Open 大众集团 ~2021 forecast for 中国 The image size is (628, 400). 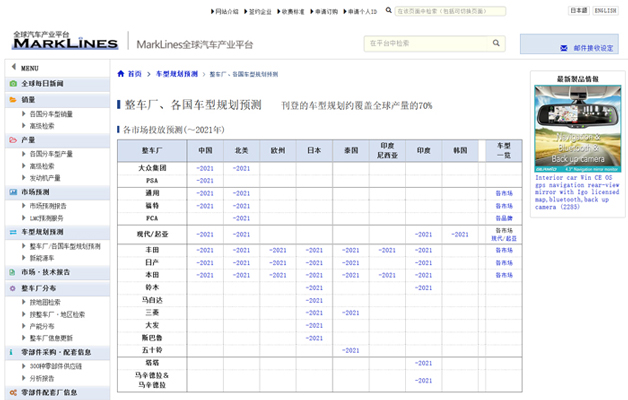205,169
